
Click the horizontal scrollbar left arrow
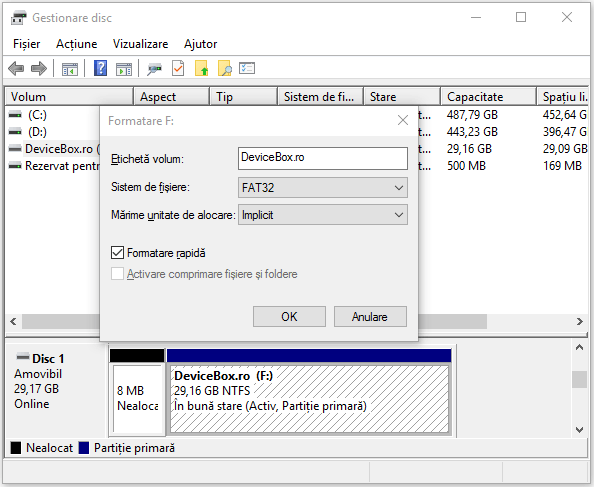pos(13,322)
